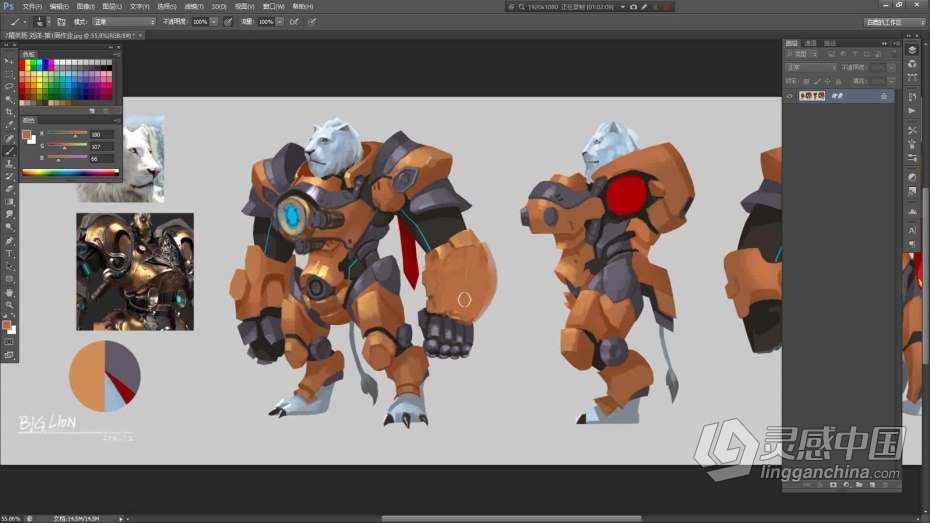Open layer blend mode dropdown
Image resolution: width=930 pixels, height=523 pixels.
(811, 68)
